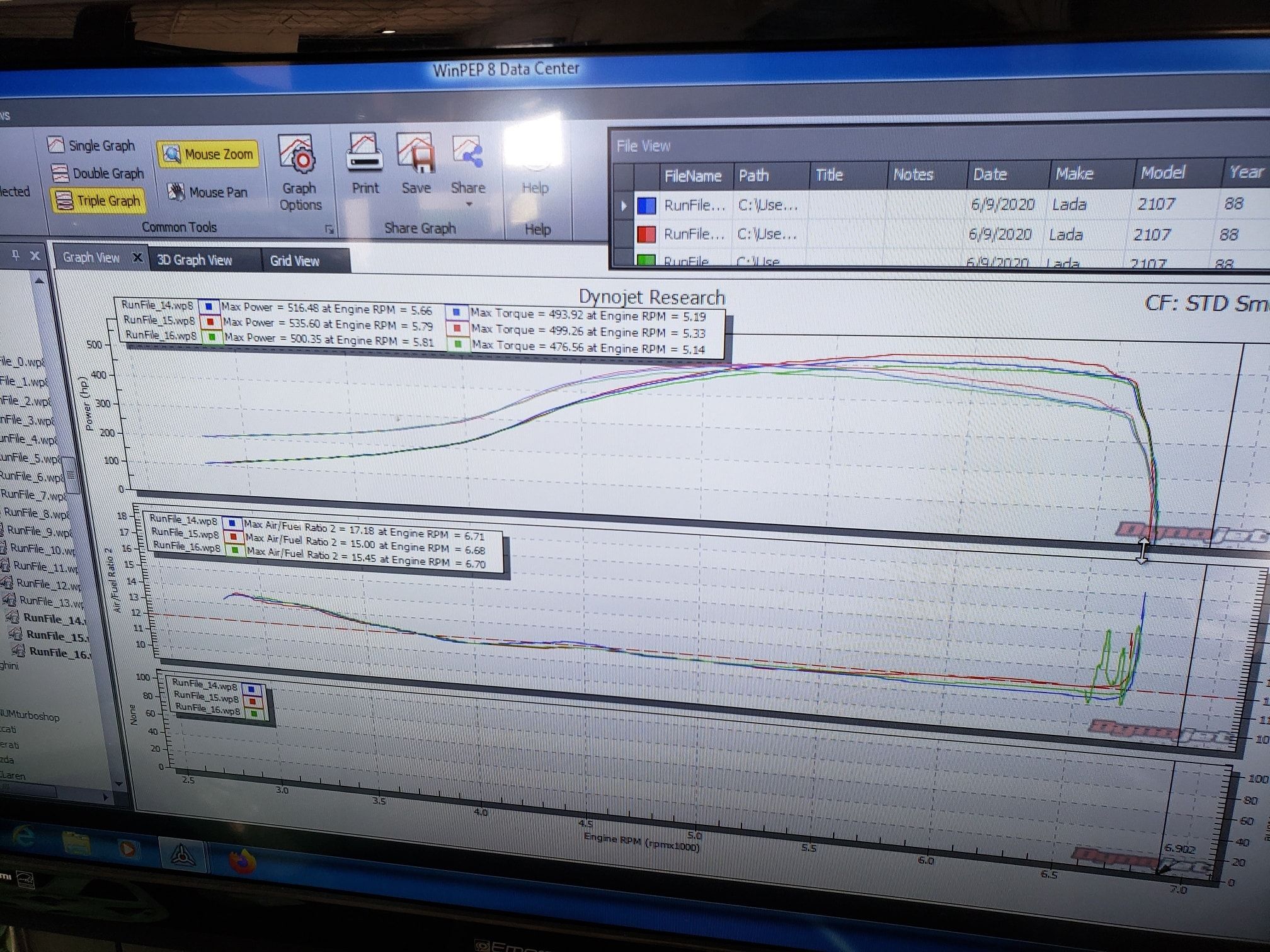Image resolution: width=1270 pixels, height=952 pixels.
Task: Click RunFile_14 marker in Air/Fuel legend
Action: 232,523
